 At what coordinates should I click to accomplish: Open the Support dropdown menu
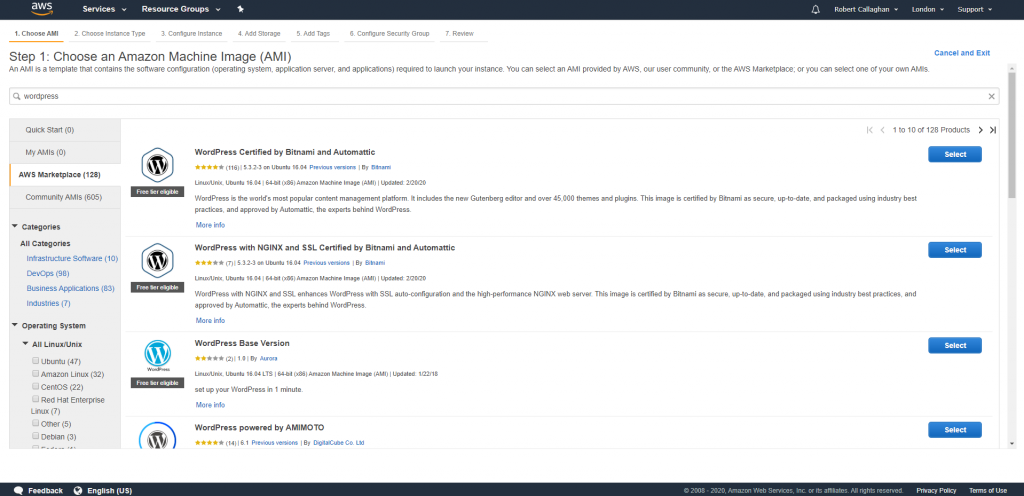click(x=974, y=10)
